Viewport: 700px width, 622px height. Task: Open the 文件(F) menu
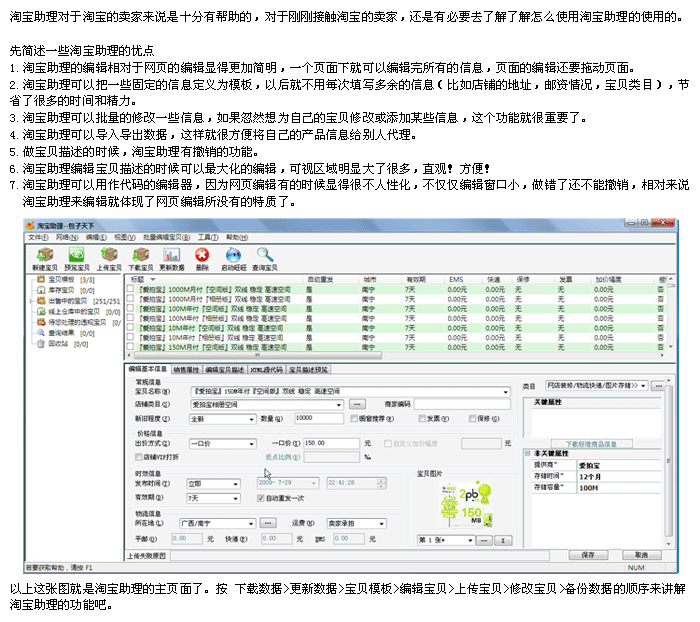[38, 238]
